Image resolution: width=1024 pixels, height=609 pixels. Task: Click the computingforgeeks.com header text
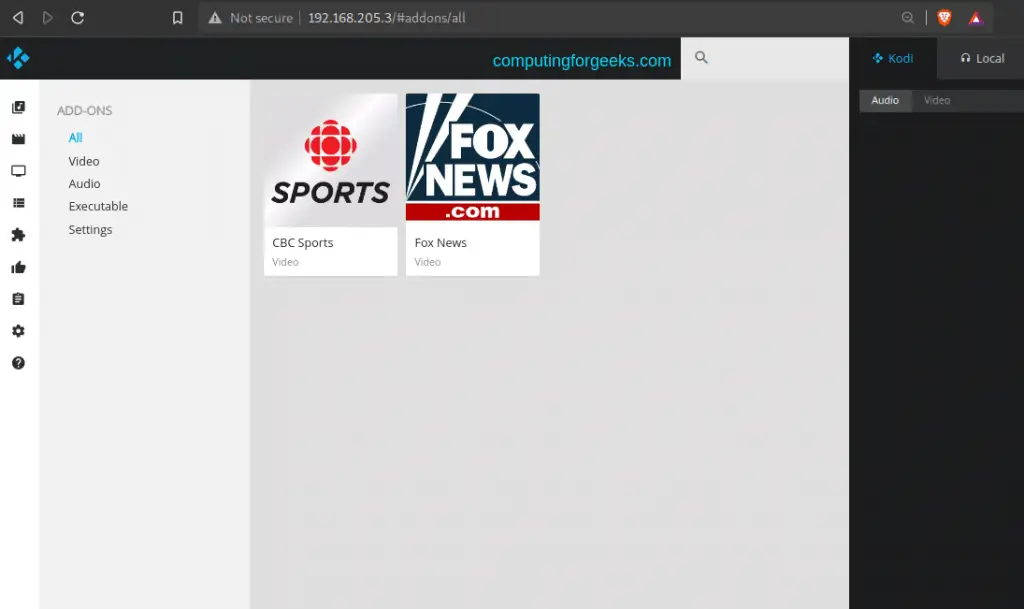tap(582, 61)
